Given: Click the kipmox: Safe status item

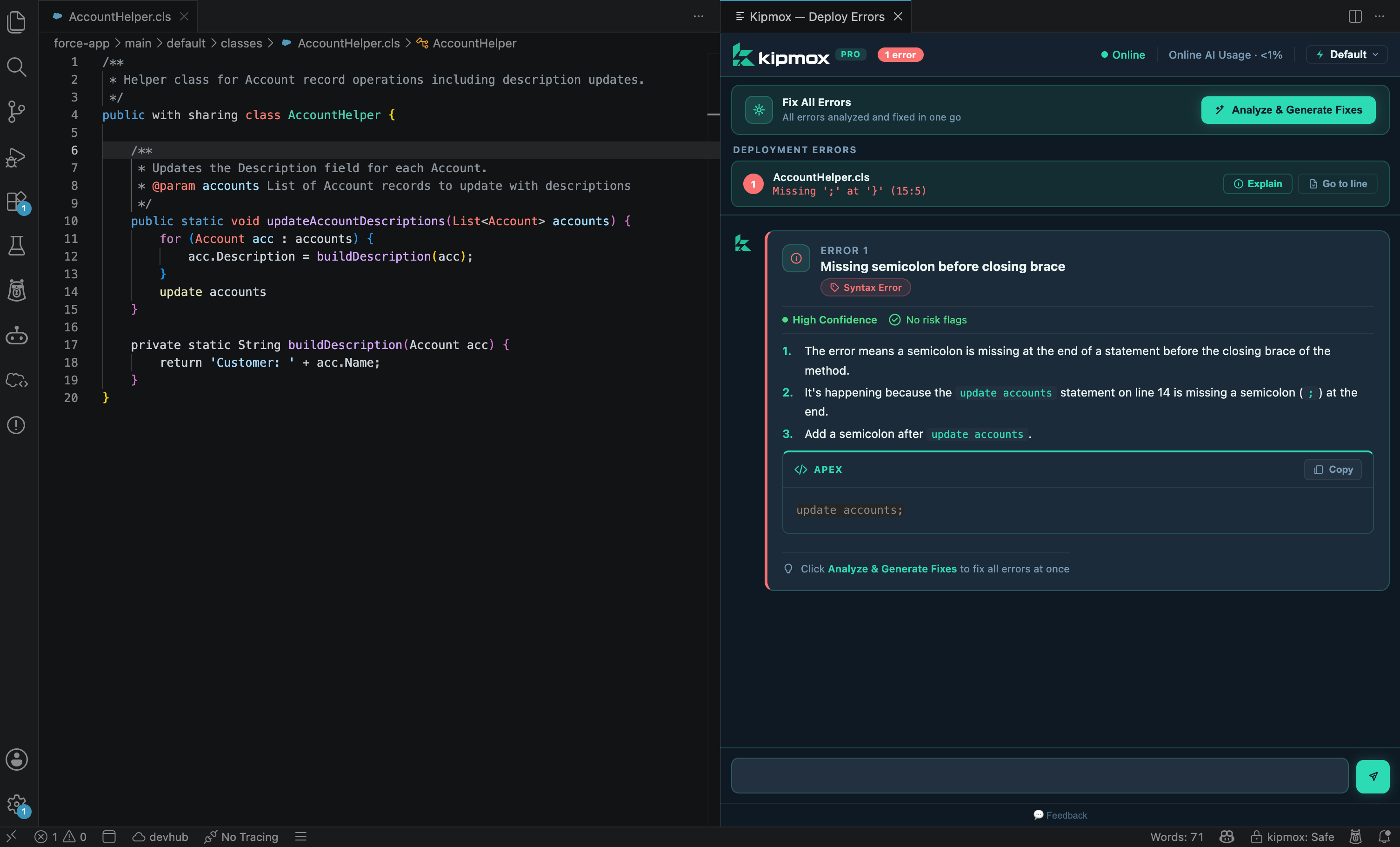Looking at the screenshot, I should 1292,836.
